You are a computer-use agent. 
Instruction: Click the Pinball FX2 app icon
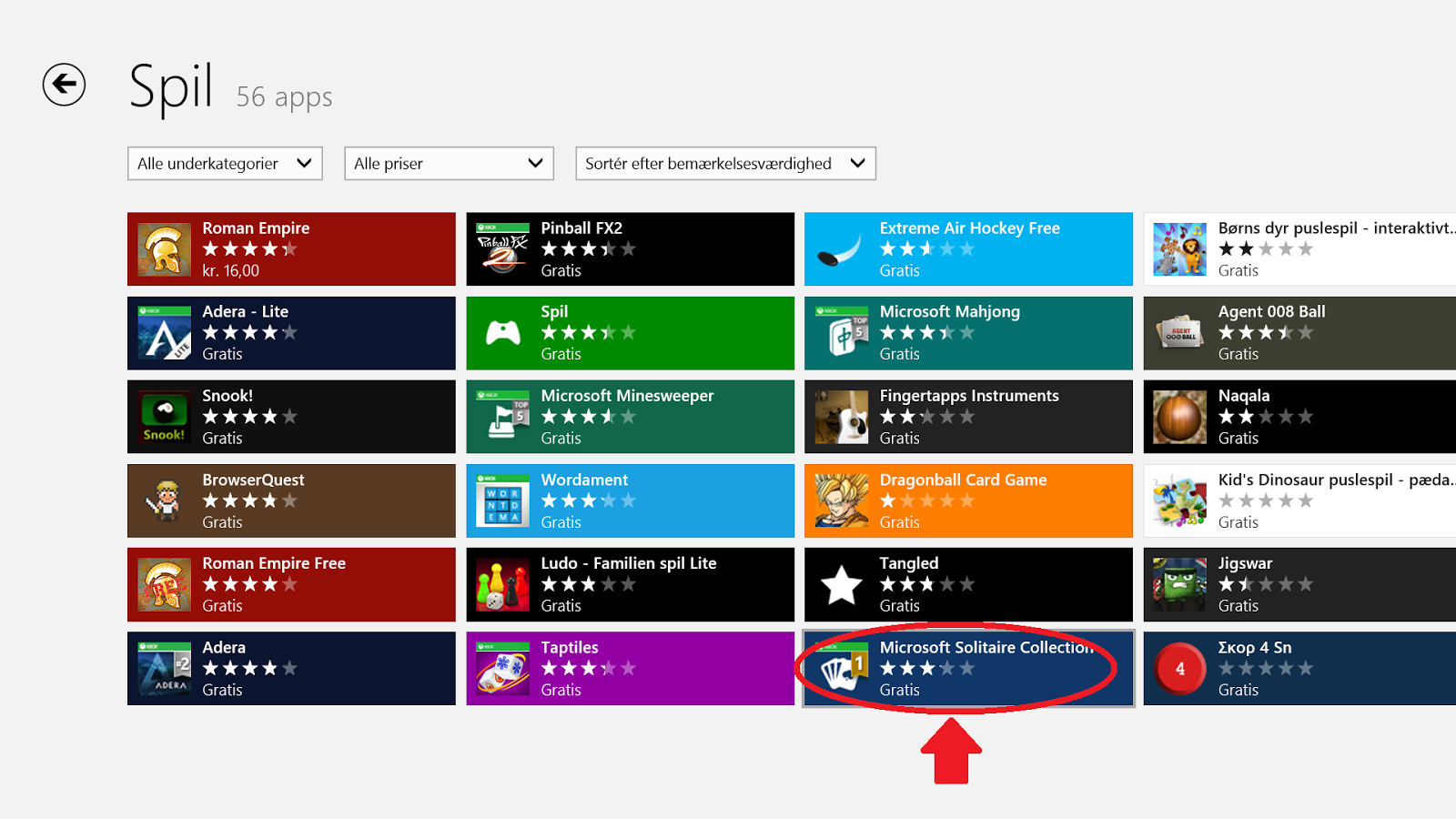coord(503,249)
